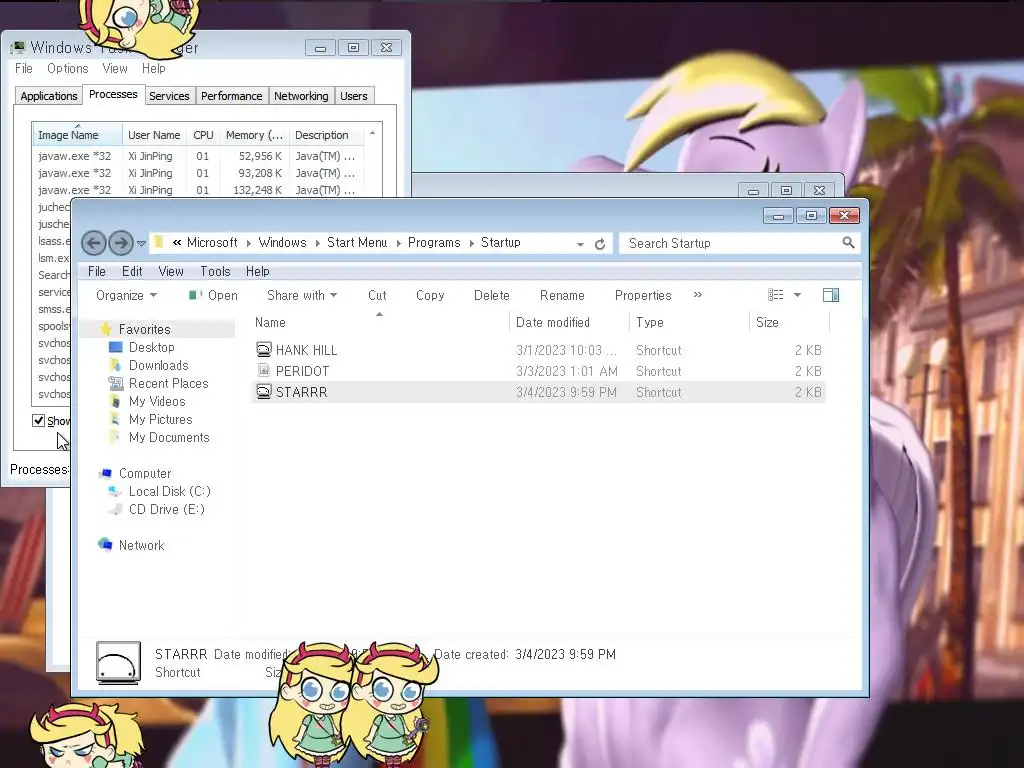Click Task Manager process list scroll-up arrow

click(372, 133)
